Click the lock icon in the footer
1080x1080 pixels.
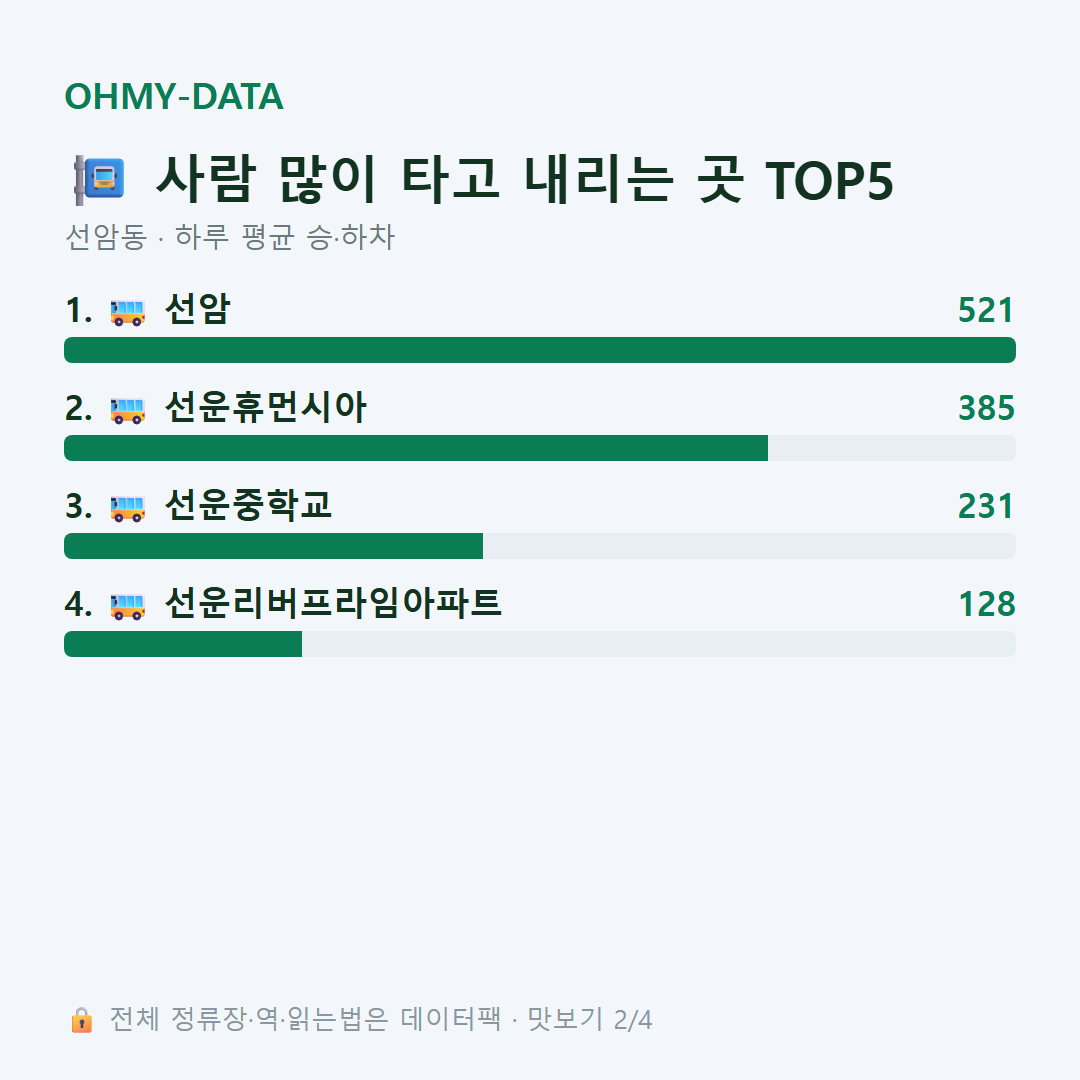point(81,1020)
